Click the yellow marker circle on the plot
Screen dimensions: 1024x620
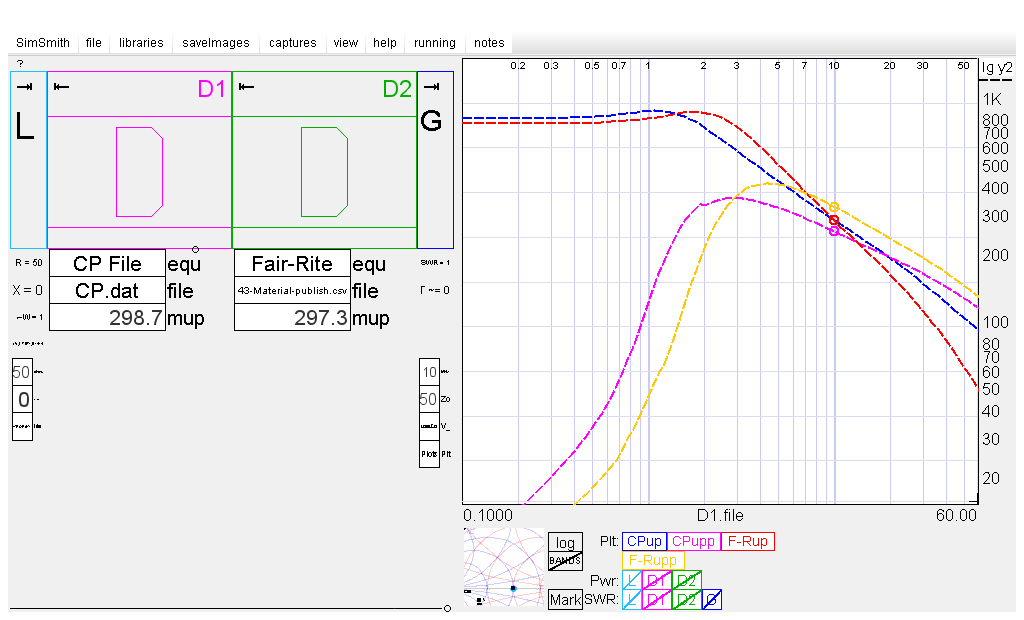click(833, 207)
